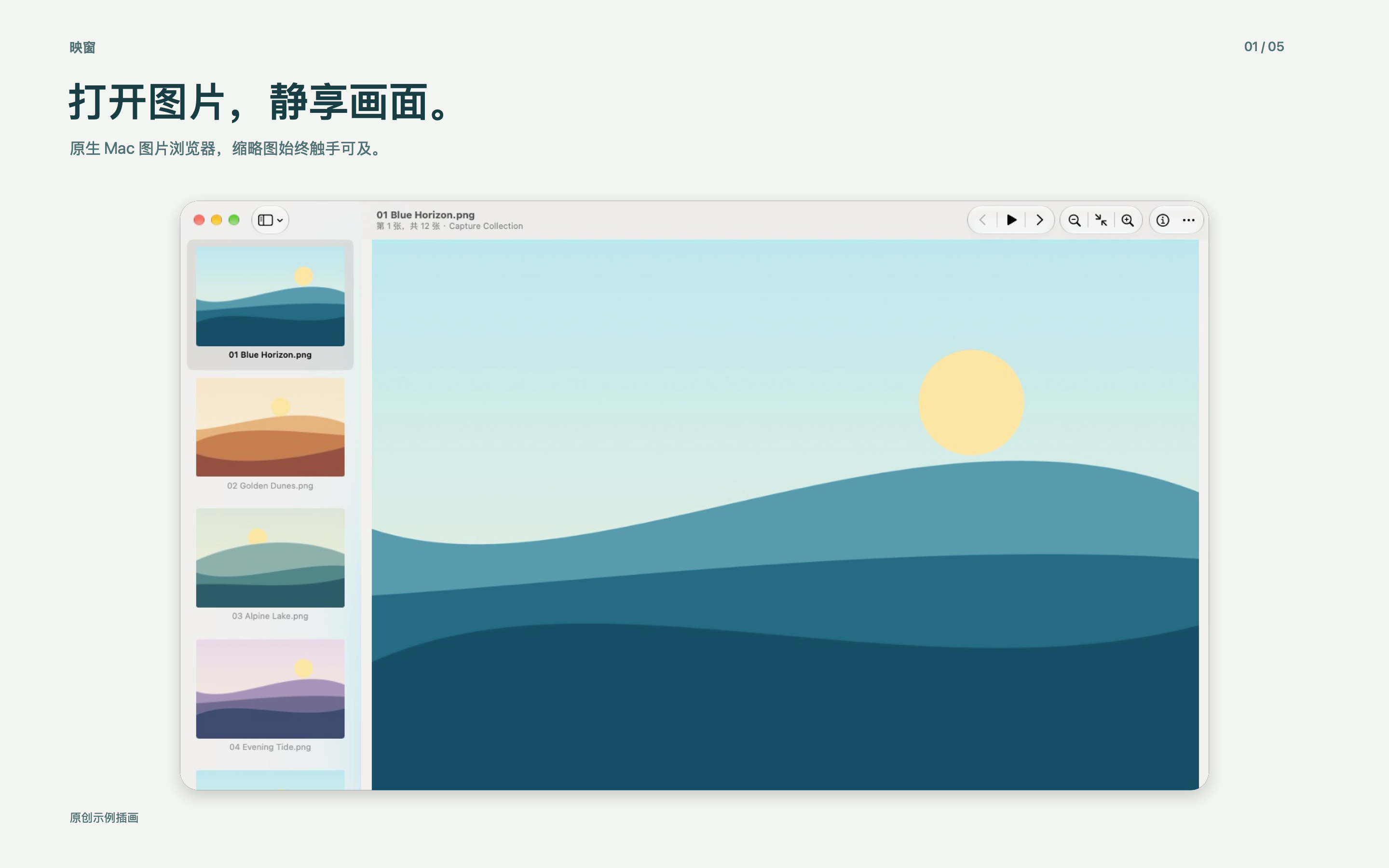The width and height of the screenshot is (1389, 868).
Task: Click the 映窗 app name label
Action: 82,48
